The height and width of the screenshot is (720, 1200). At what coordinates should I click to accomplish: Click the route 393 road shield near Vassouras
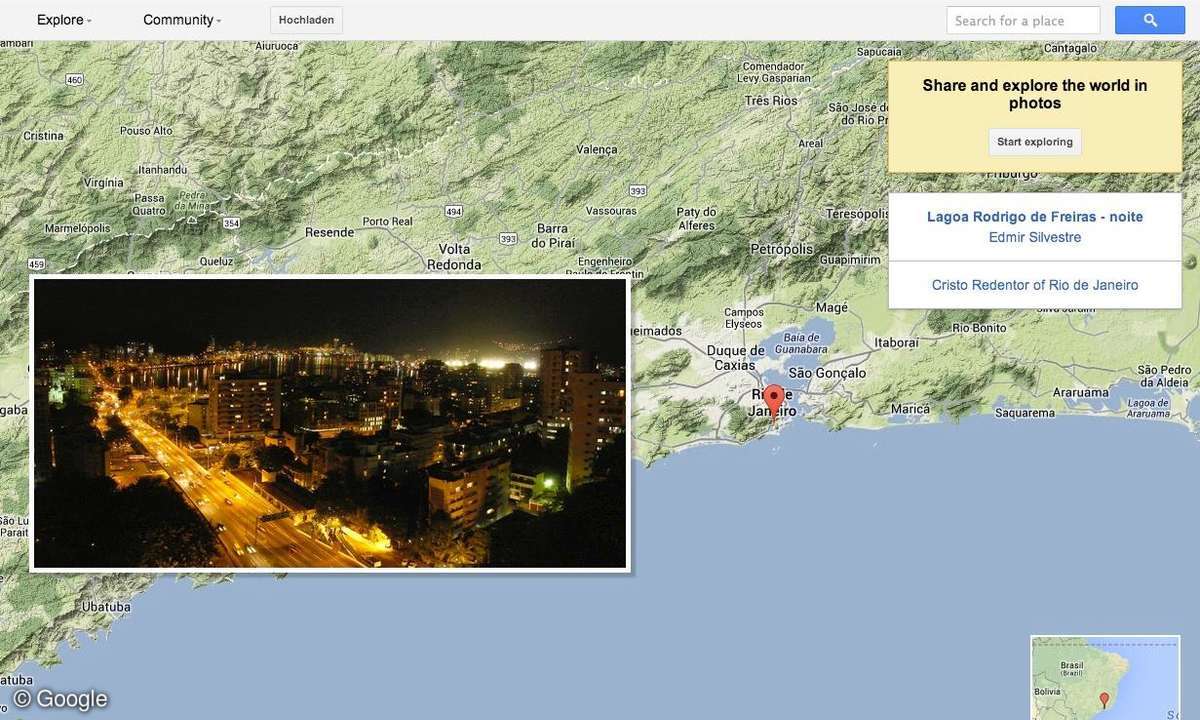click(x=638, y=190)
